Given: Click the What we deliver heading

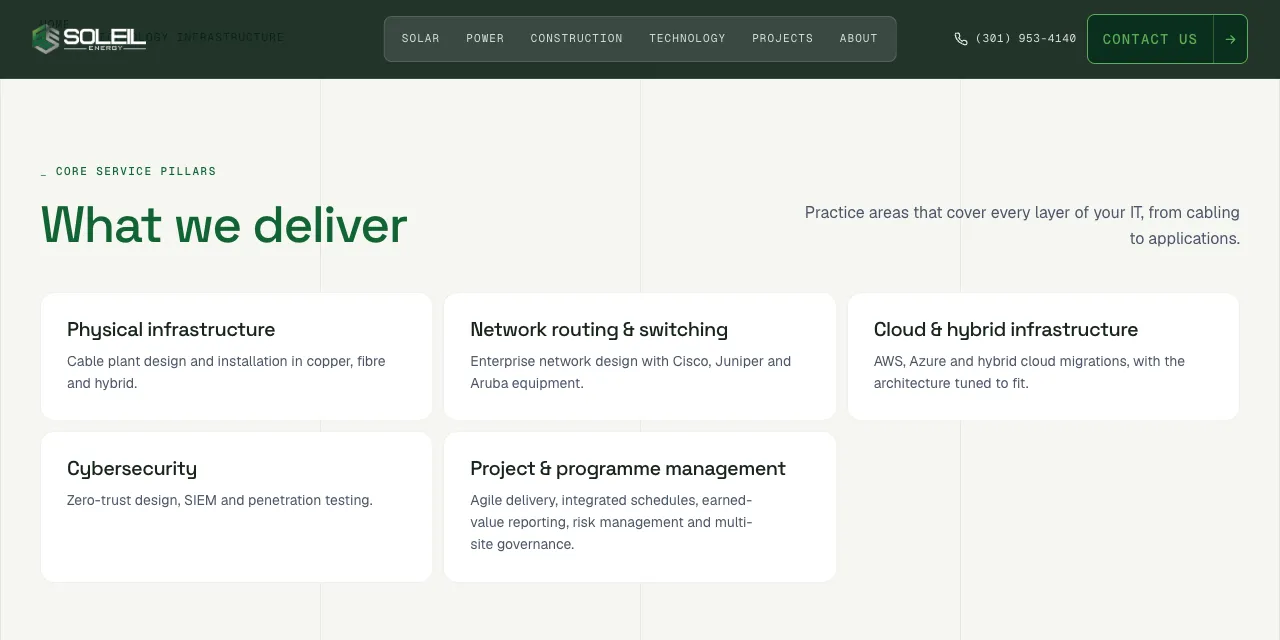Looking at the screenshot, I should pos(224,225).
